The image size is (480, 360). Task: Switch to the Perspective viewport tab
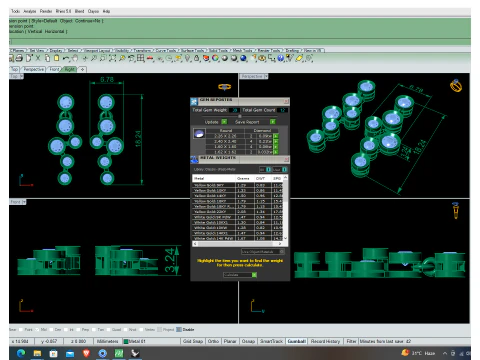click(x=34, y=69)
